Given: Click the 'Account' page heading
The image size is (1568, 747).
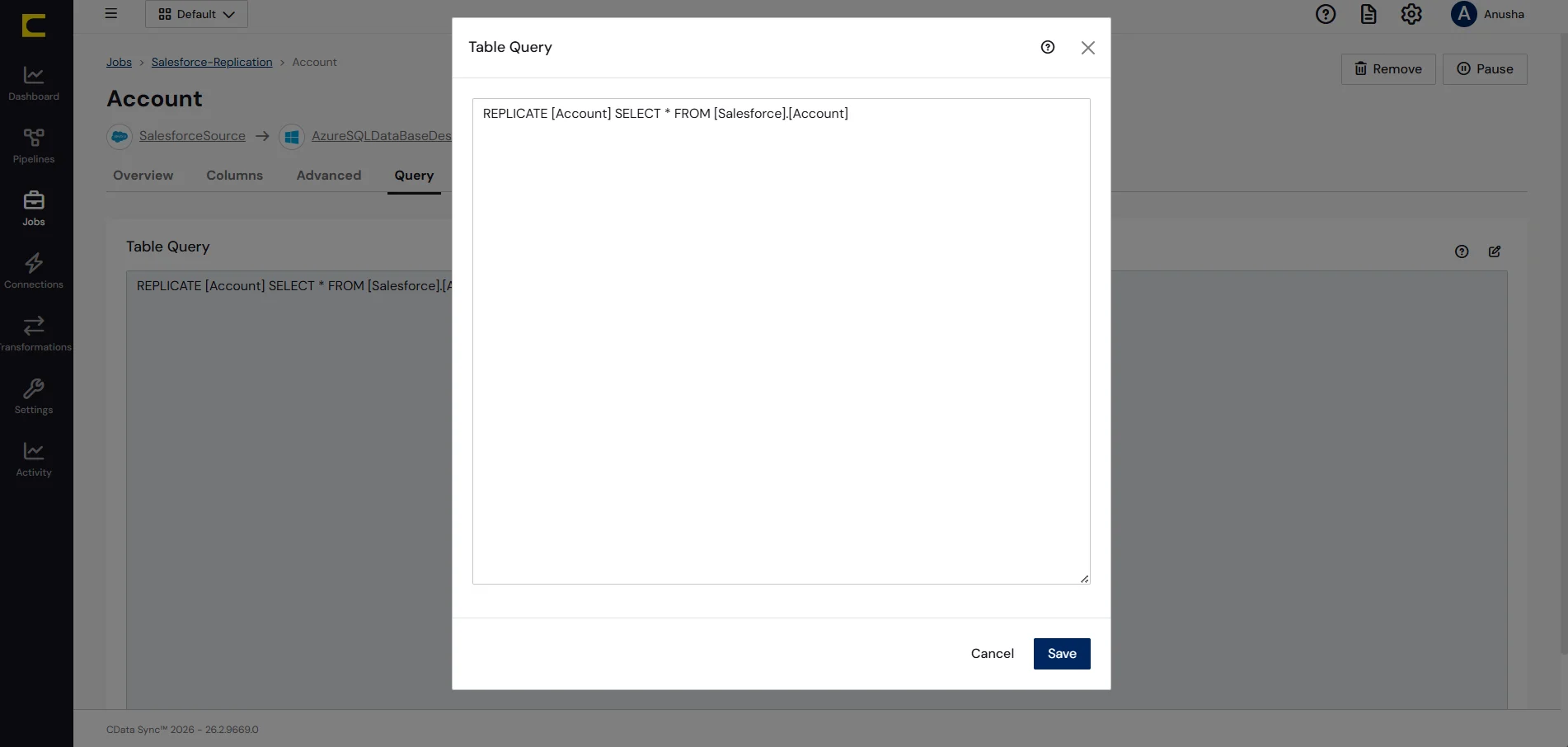Looking at the screenshot, I should tap(154, 99).
